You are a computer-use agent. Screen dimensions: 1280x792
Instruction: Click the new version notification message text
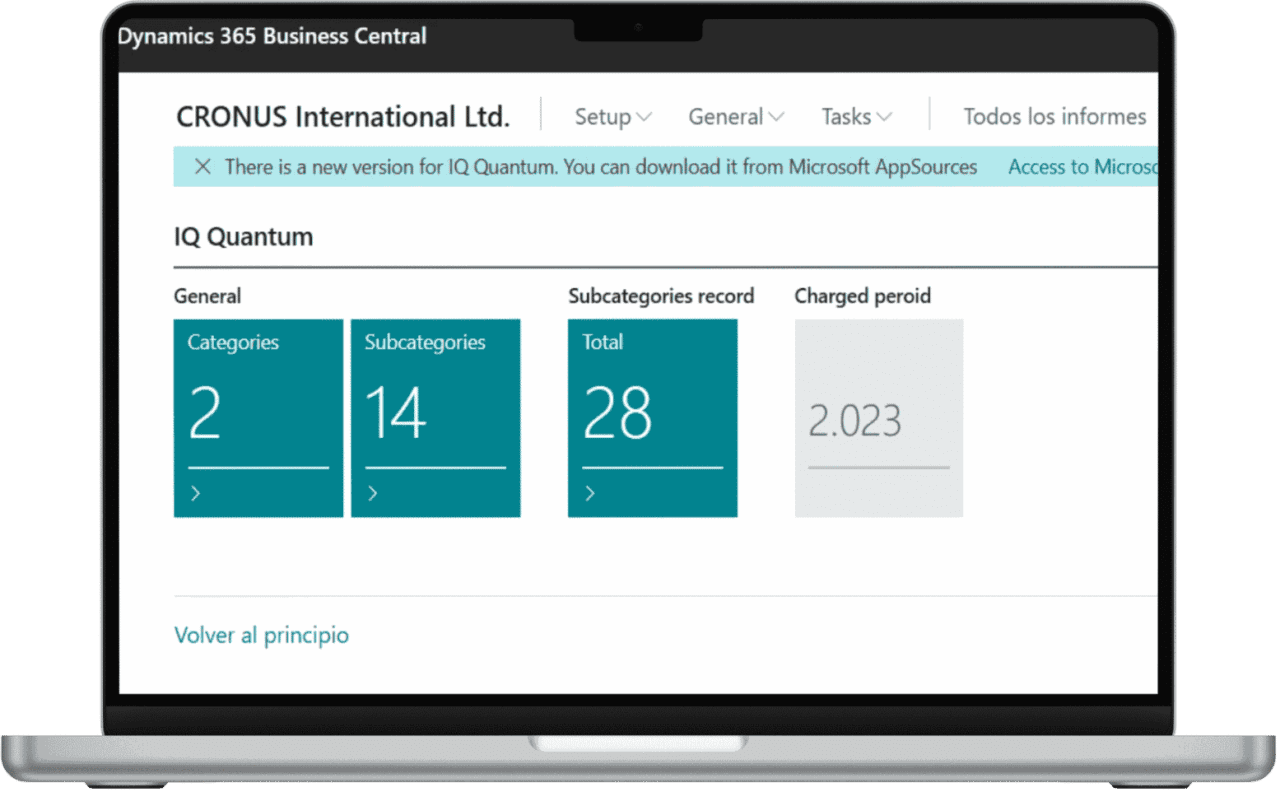[x=601, y=167]
